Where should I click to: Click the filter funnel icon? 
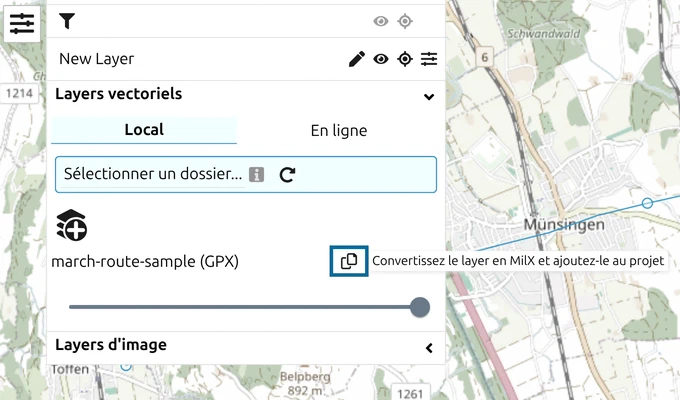tap(67, 21)
